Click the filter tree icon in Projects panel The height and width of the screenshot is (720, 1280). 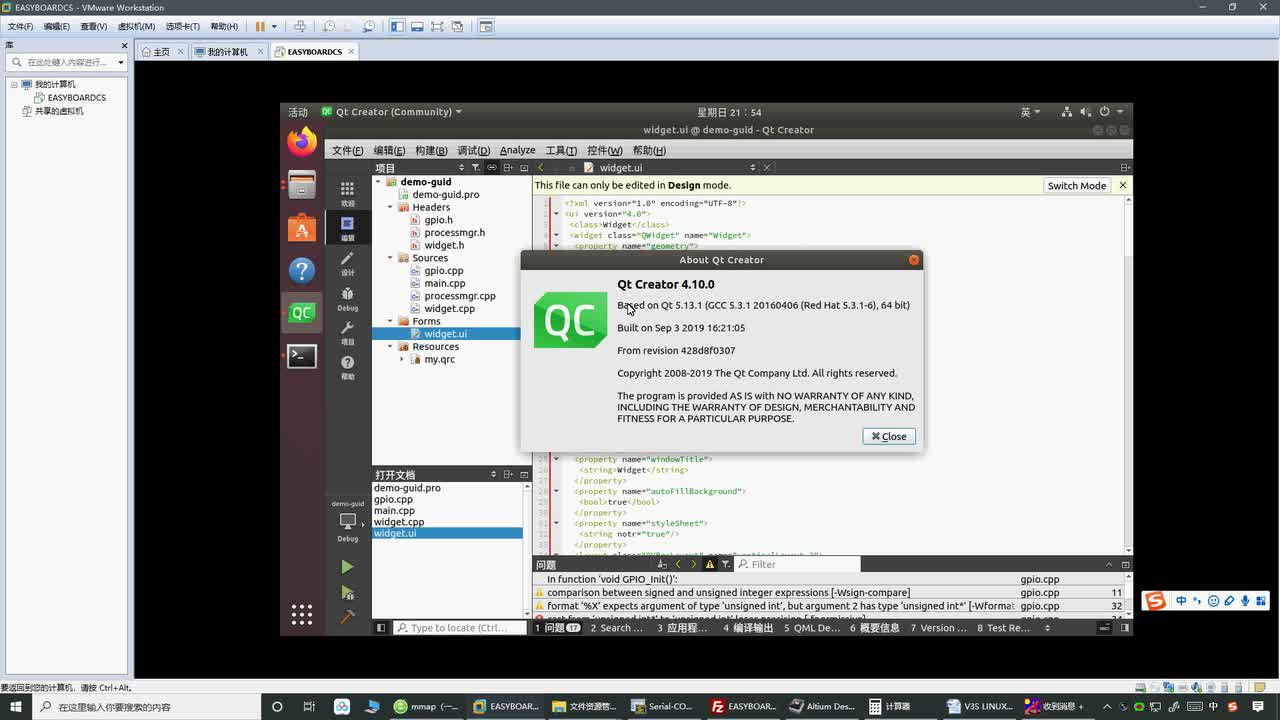(476, 168)
